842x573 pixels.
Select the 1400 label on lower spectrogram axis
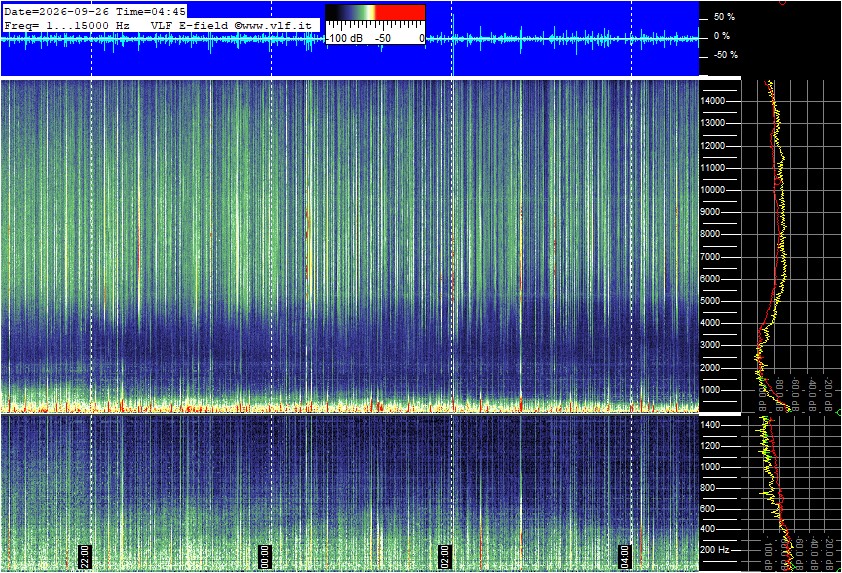tap(710, 425)
